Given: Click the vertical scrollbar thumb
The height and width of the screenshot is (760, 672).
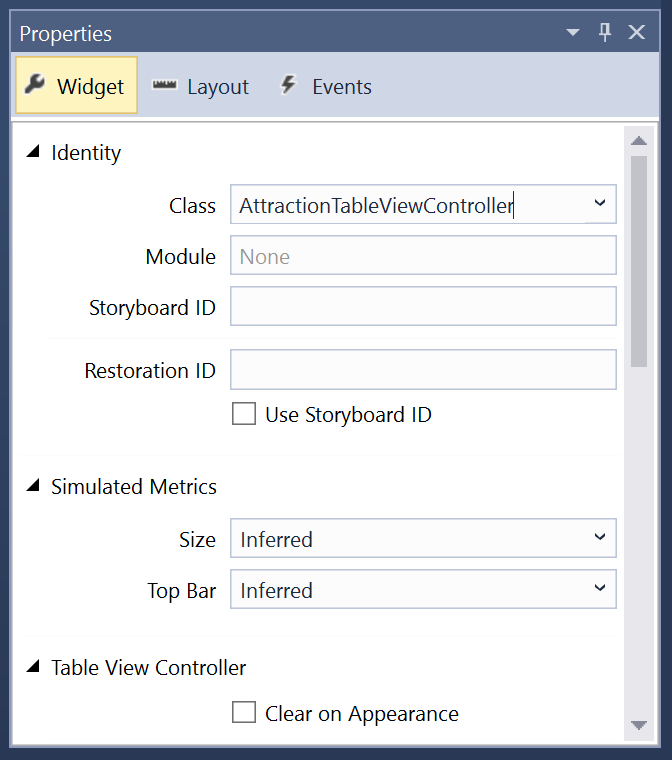Looking at the screenshot, I should (639, 261).
